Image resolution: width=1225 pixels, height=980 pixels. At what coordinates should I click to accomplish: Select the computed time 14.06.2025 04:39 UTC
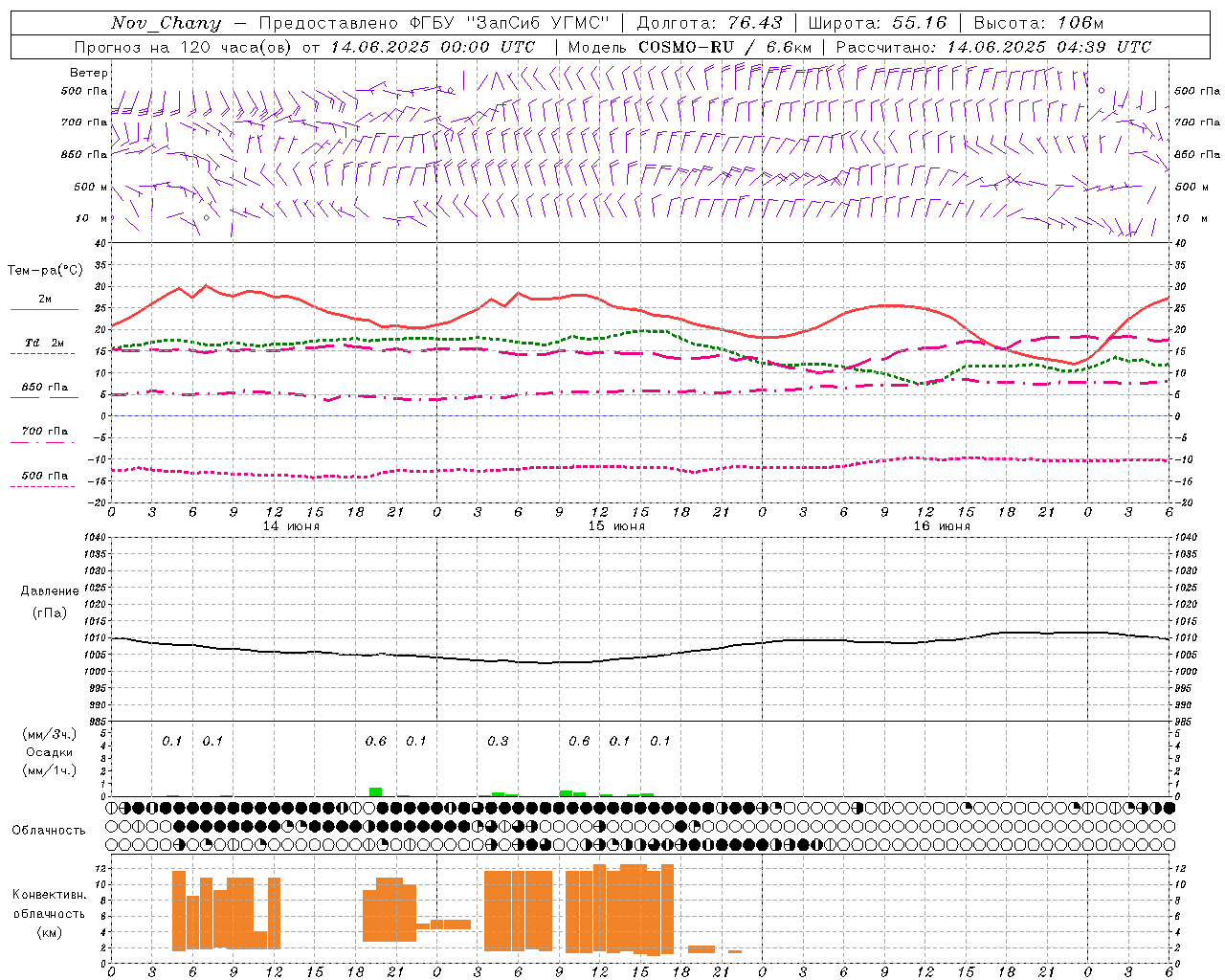[x=1049, y=47]
